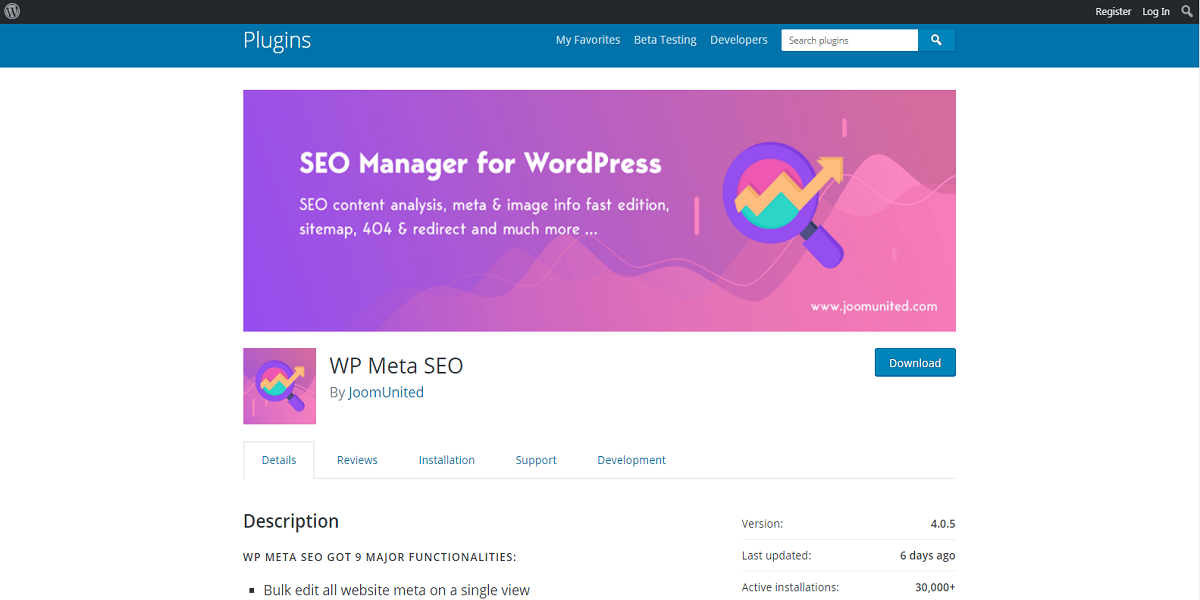1200x600 pixels.
Task: Open the Beta Testing page
Action: pyautogui.click(x=665, y=40)
